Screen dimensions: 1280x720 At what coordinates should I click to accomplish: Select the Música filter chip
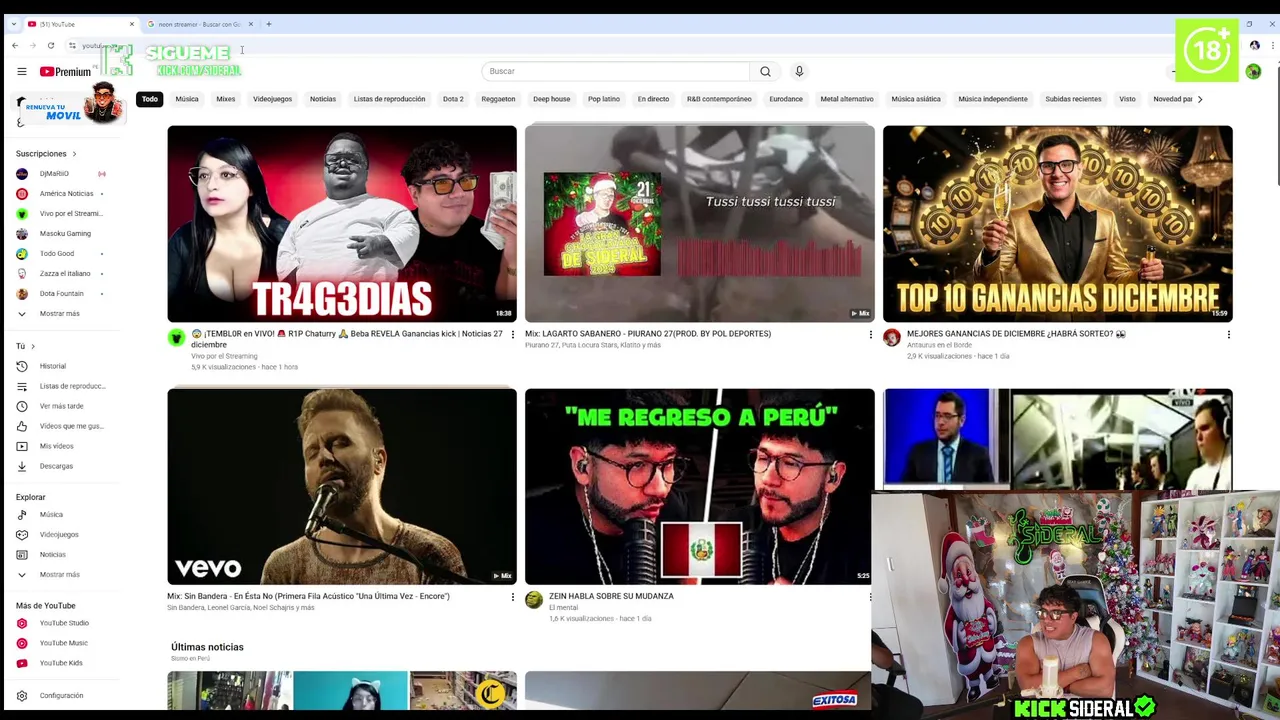pos(187,99)
